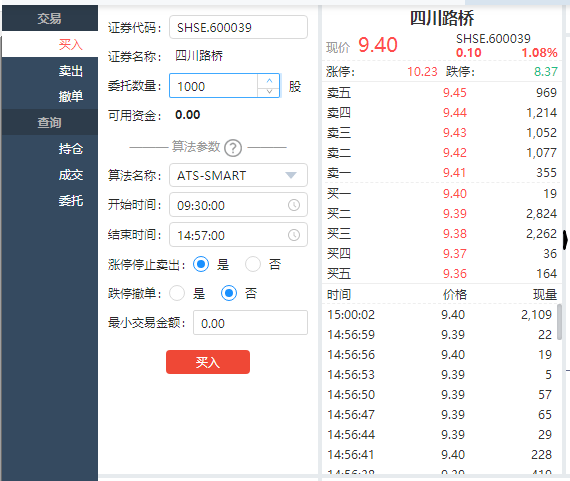This screenshot has width=570, height=481.
Task: Click the trade list vertical scrollbar
Action: coord(559,322)
